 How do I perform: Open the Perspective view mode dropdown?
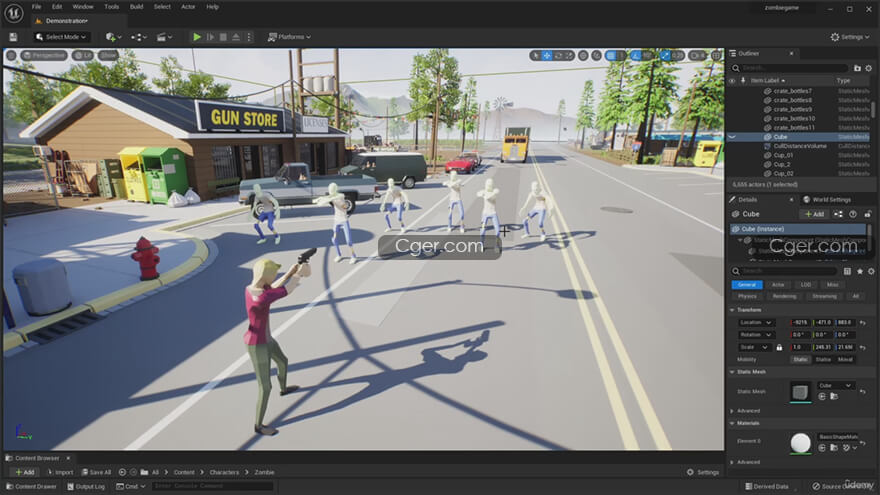44,55
